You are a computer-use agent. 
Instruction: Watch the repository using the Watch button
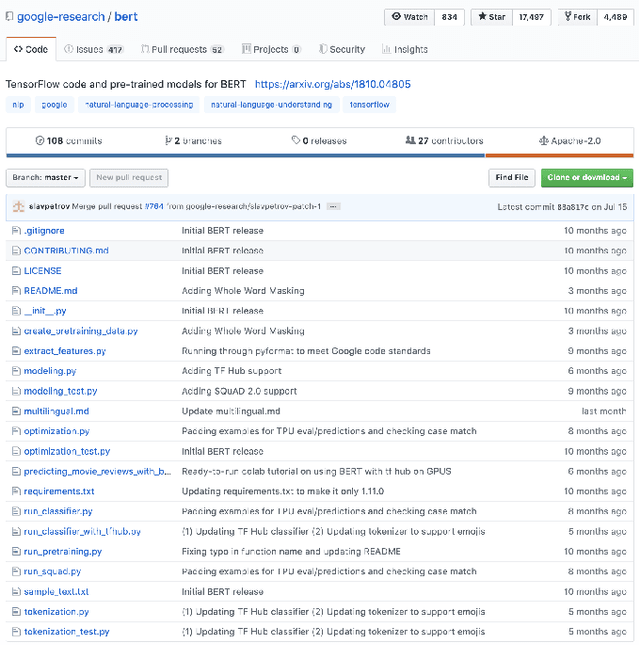[x=410, y=17]
